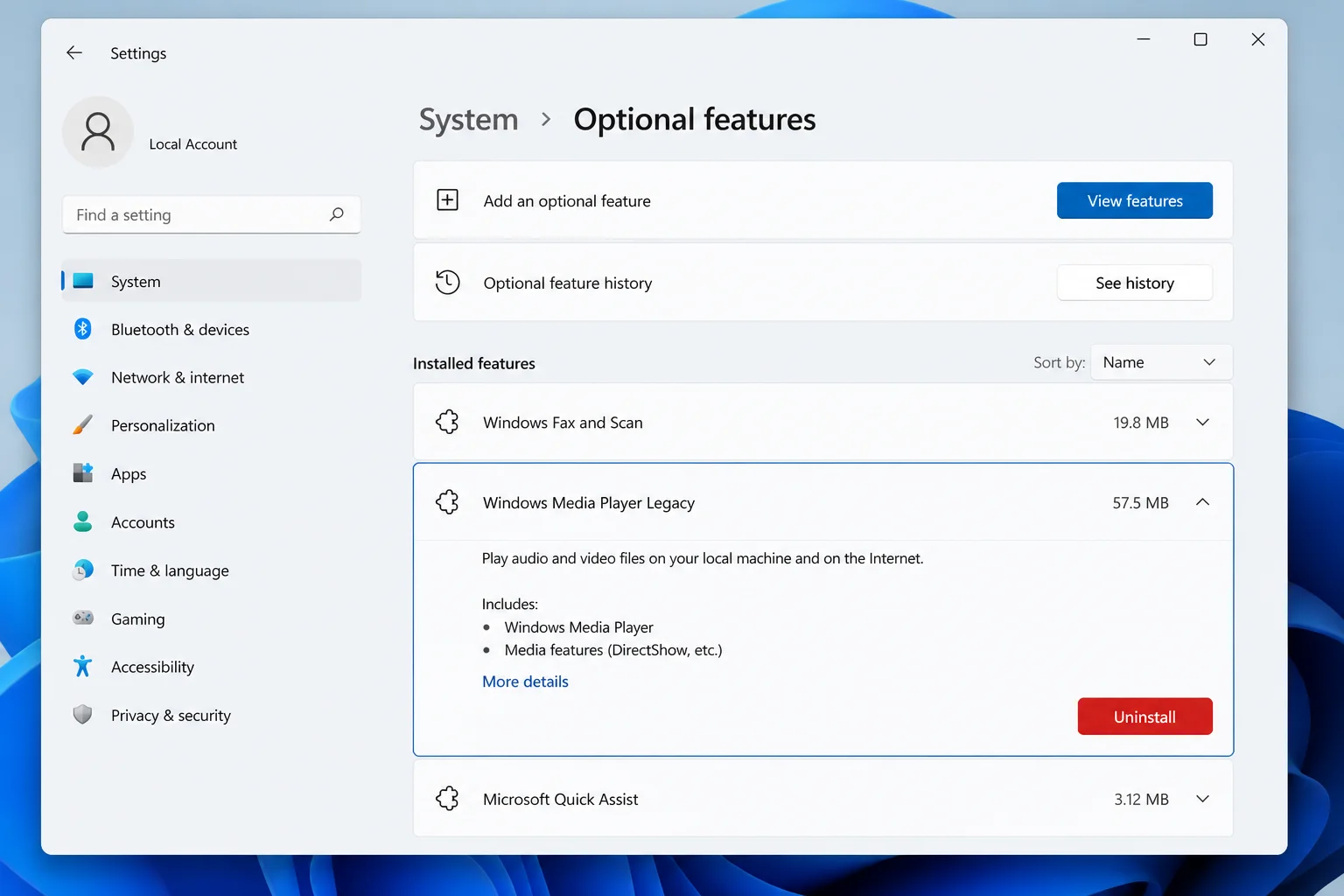Click the Windows Fax and Scan feature icon

(447, 422)
